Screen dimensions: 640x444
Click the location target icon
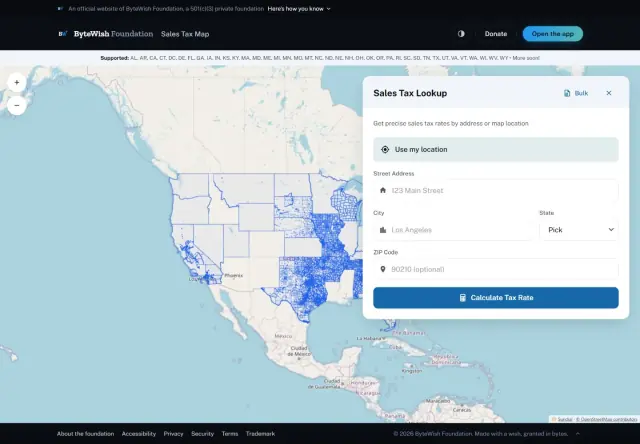click(385, 149)
